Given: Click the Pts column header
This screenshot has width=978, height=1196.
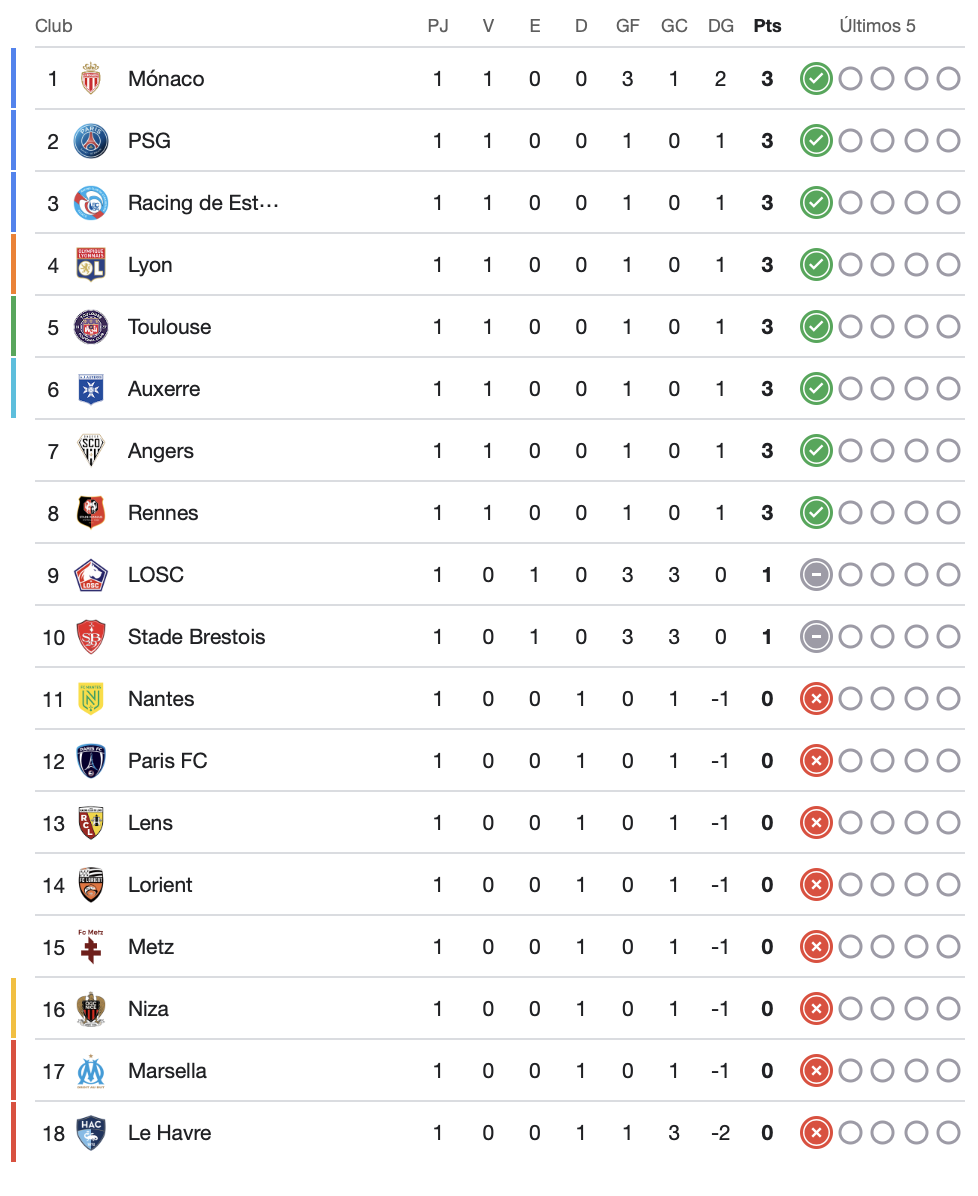Looking at the screenshot, I should coord(767,26).
